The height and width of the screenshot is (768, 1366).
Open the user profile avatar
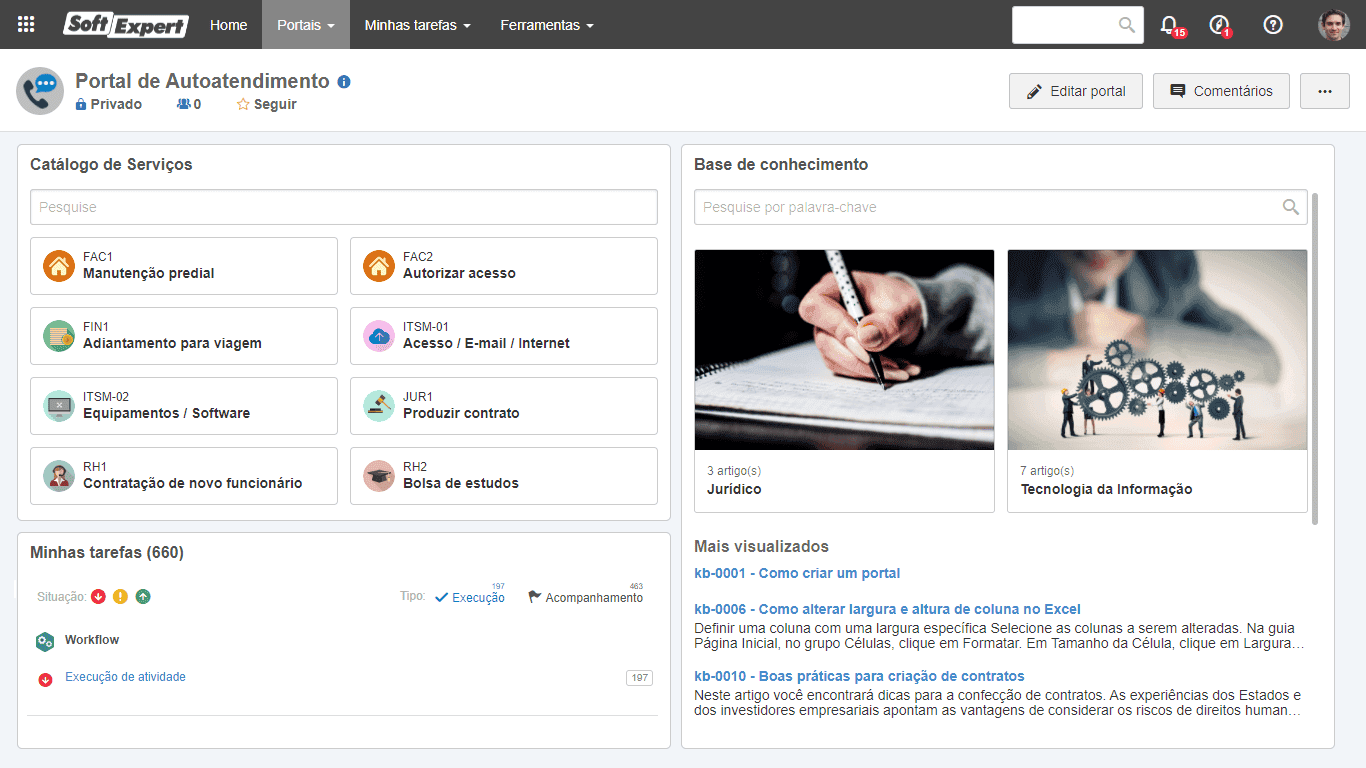(1334, 25)
